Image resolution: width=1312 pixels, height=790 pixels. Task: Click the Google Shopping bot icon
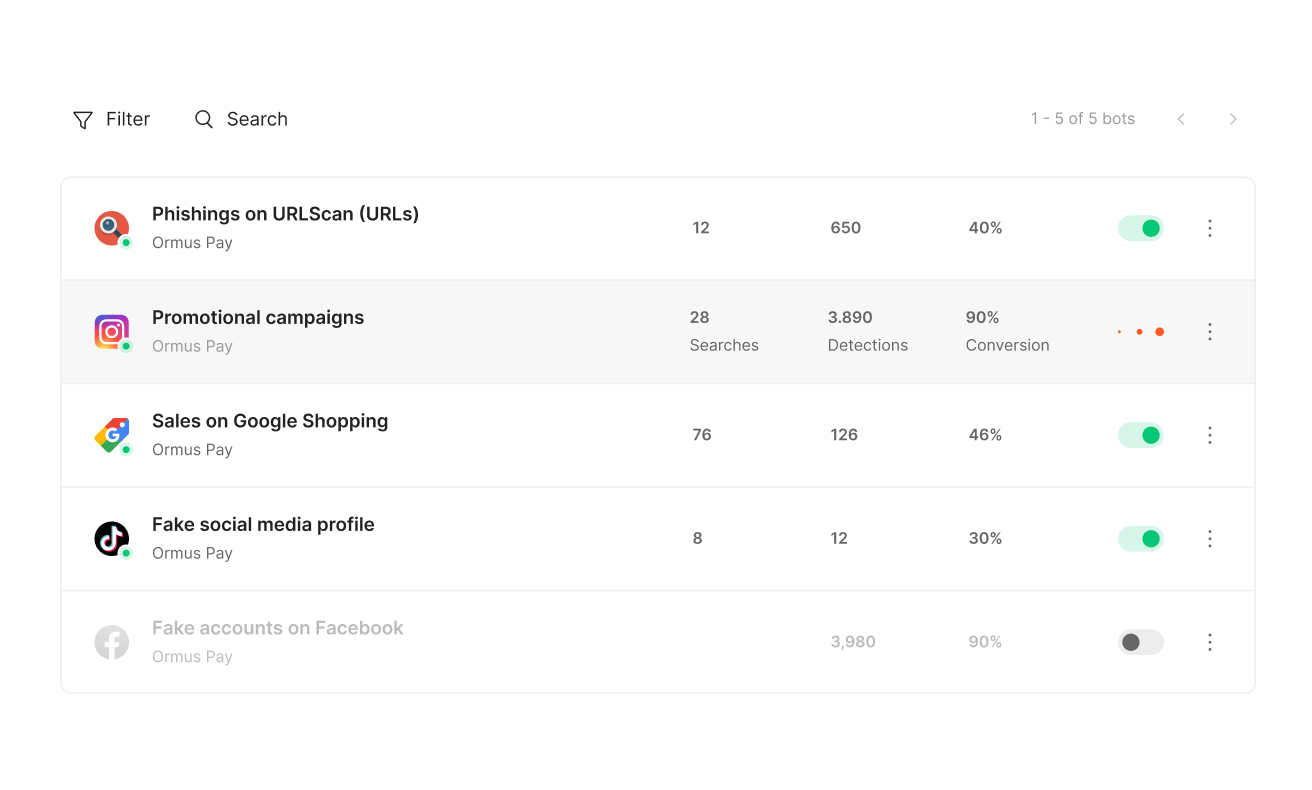(x=111, y=435)
